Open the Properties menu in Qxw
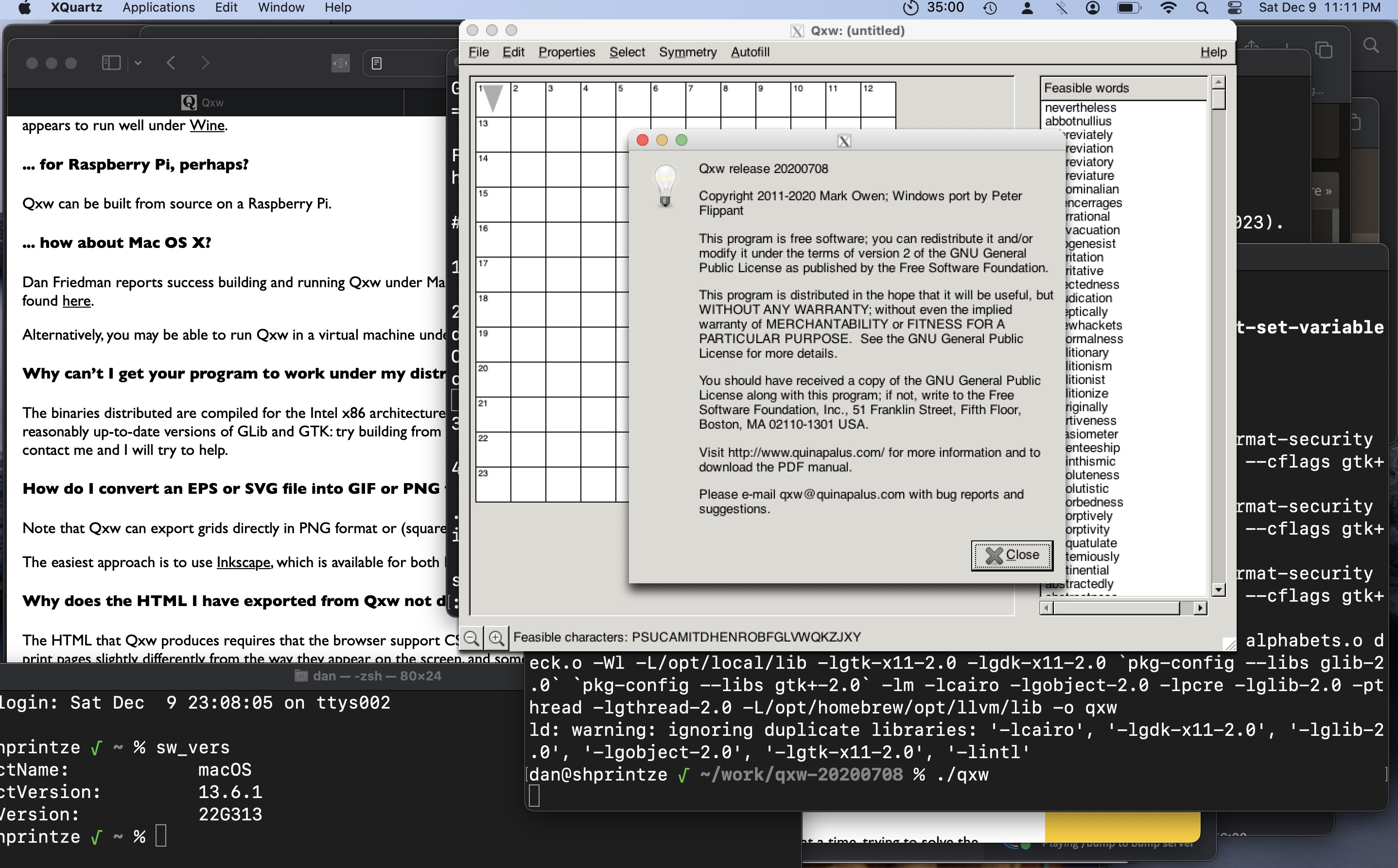1398x868 pixels. (x=566, y=52)
